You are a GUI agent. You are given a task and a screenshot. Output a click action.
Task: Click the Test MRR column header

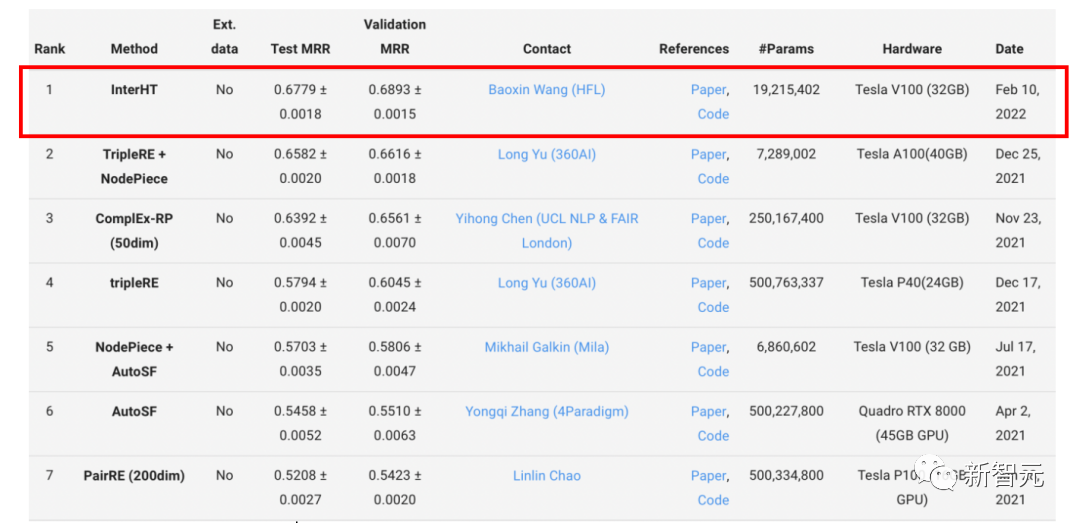(x=300, y=48)
